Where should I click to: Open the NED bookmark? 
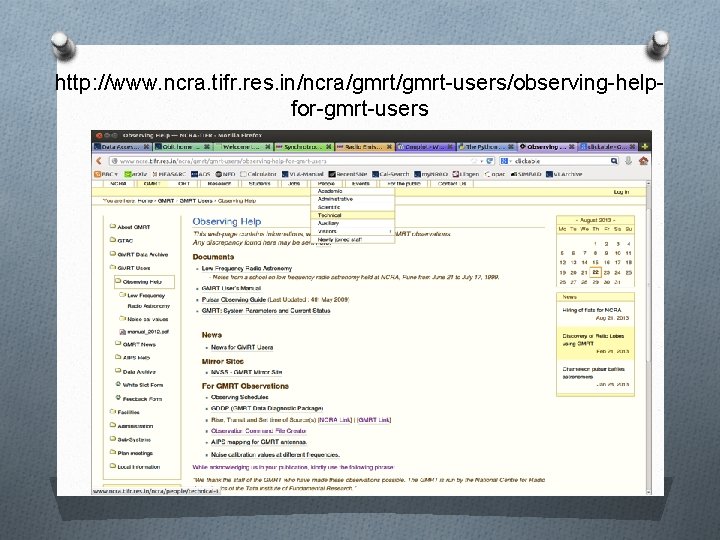(225, 174)
